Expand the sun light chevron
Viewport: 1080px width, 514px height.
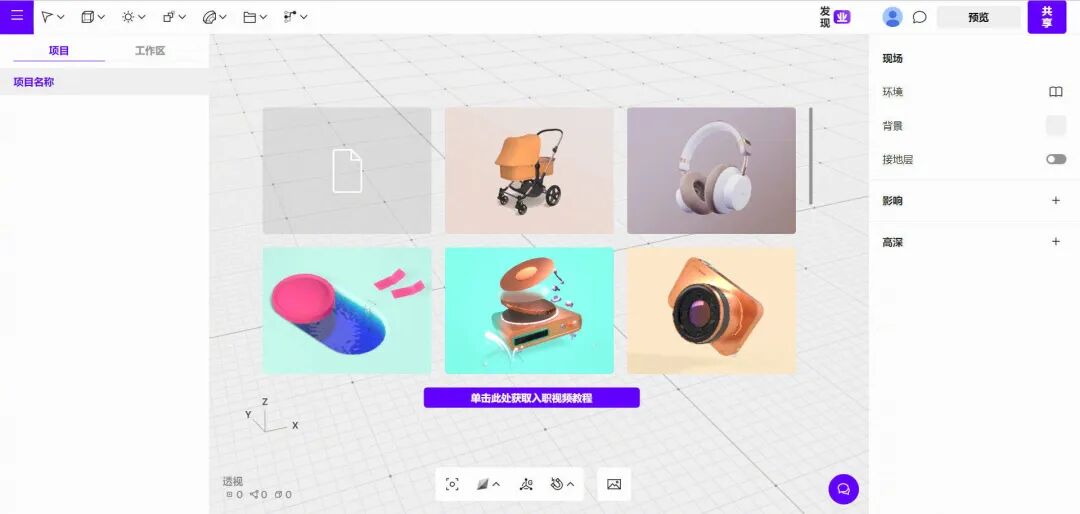point(142,17)
